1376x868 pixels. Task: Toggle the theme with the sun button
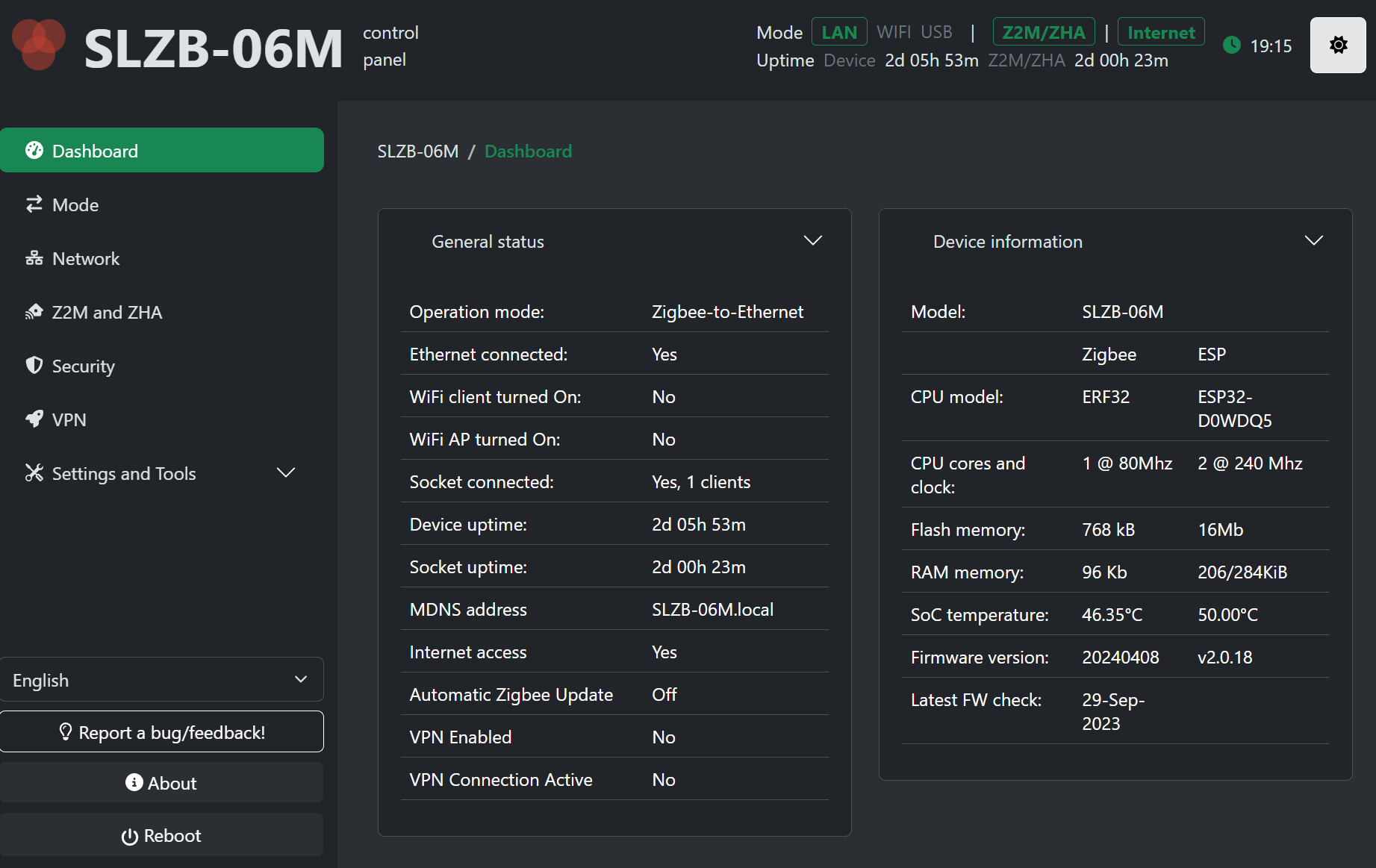1337,46
